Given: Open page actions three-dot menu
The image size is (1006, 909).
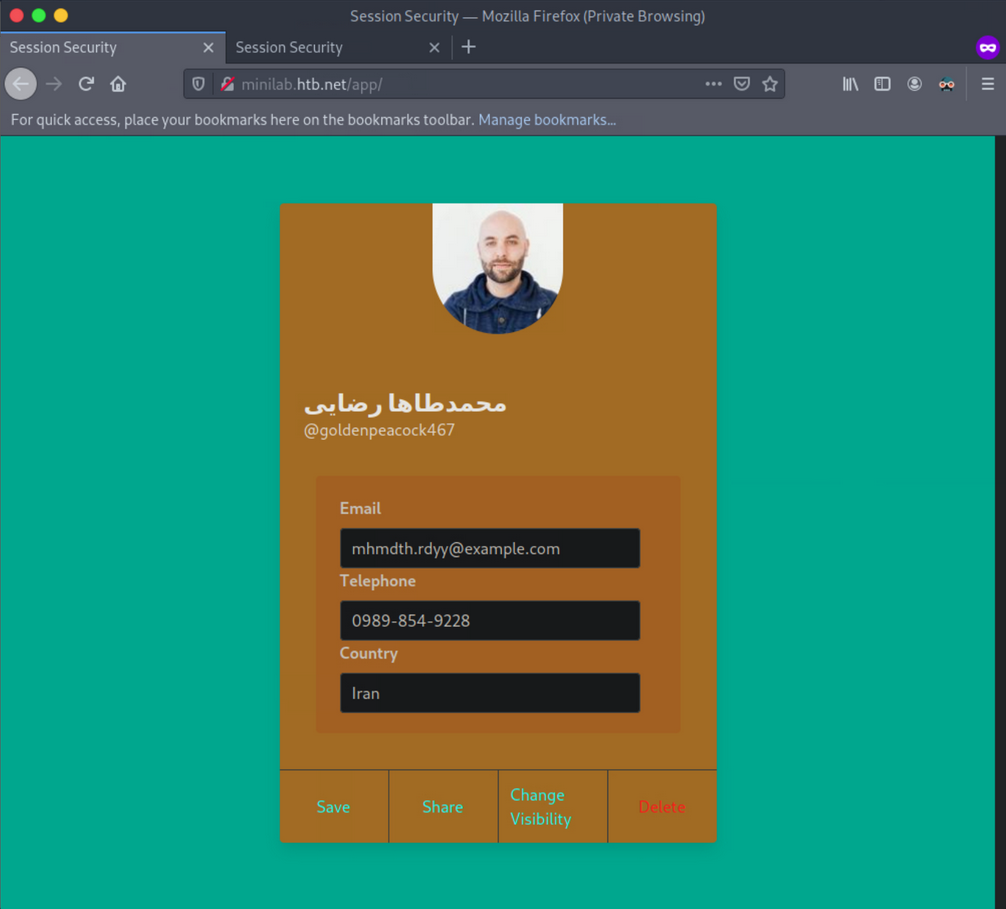Looking at the screenshot, I should 713,84.
